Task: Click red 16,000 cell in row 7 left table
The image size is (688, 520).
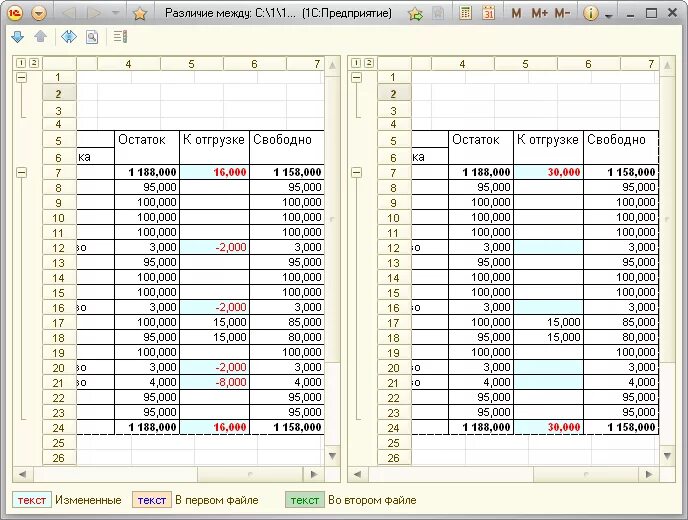Action: coord(215,172)
